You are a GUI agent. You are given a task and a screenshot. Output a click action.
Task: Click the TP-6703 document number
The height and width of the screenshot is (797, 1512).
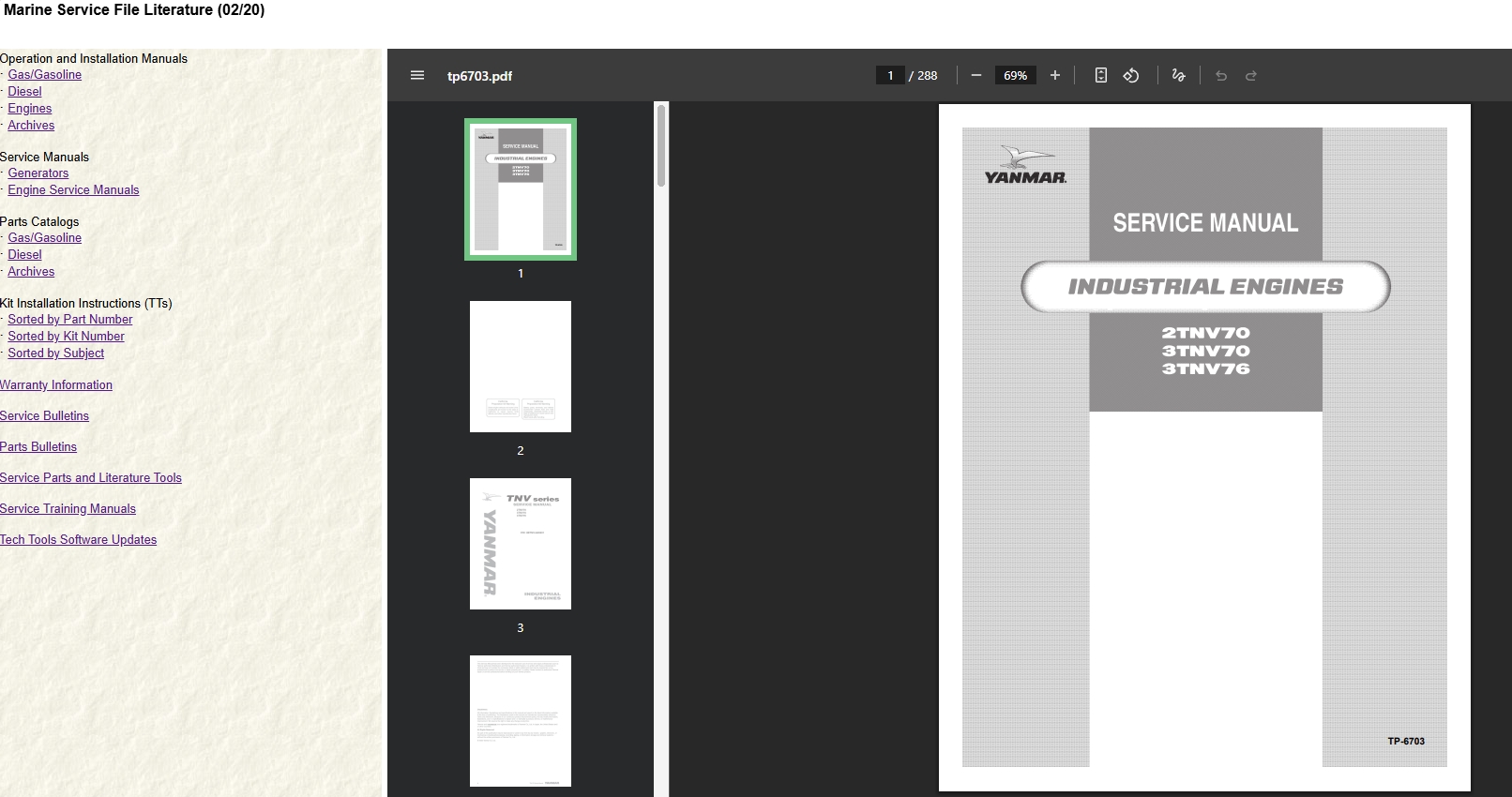[x=1406, y=742]
